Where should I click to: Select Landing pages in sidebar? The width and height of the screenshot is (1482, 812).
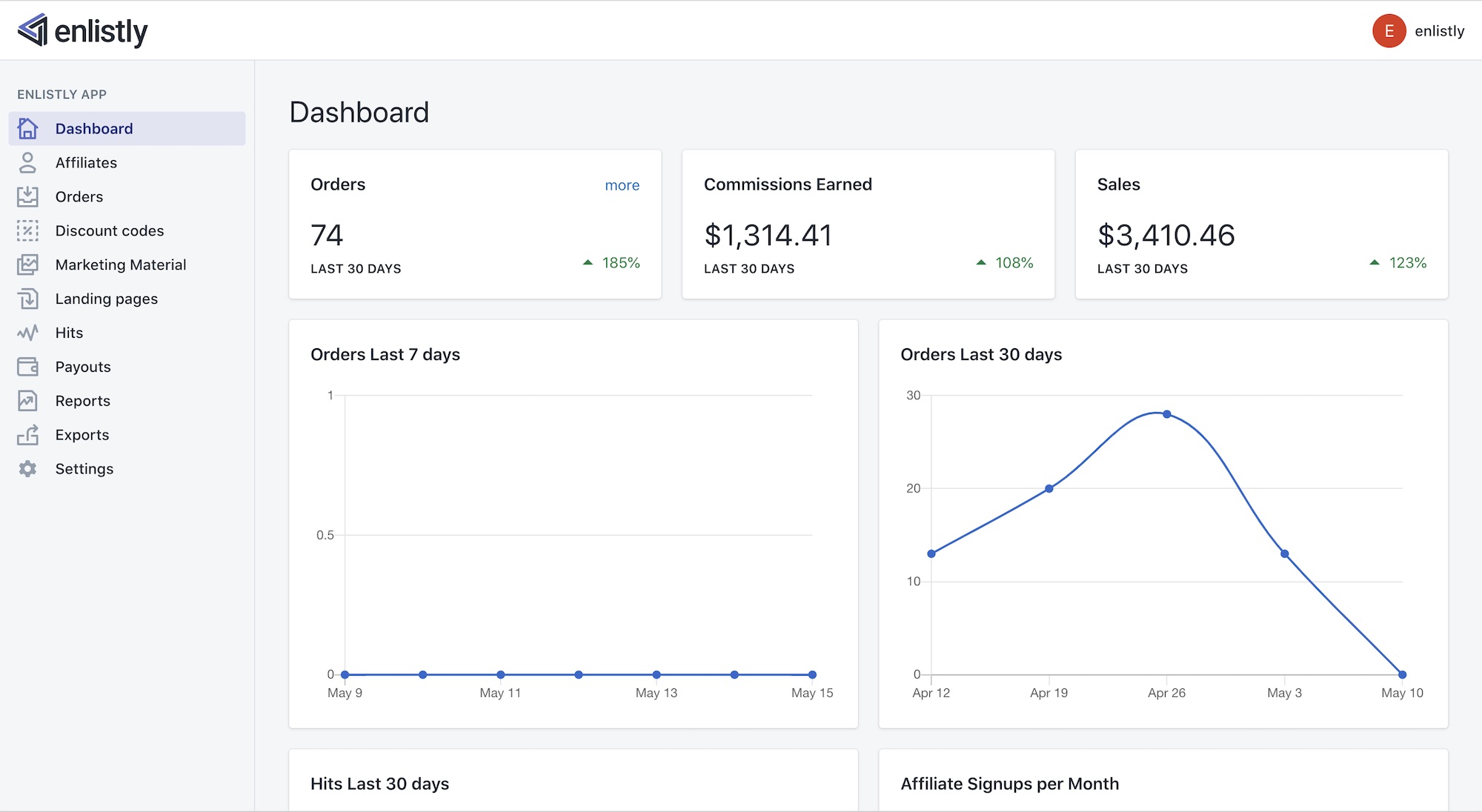coord(127,299)
